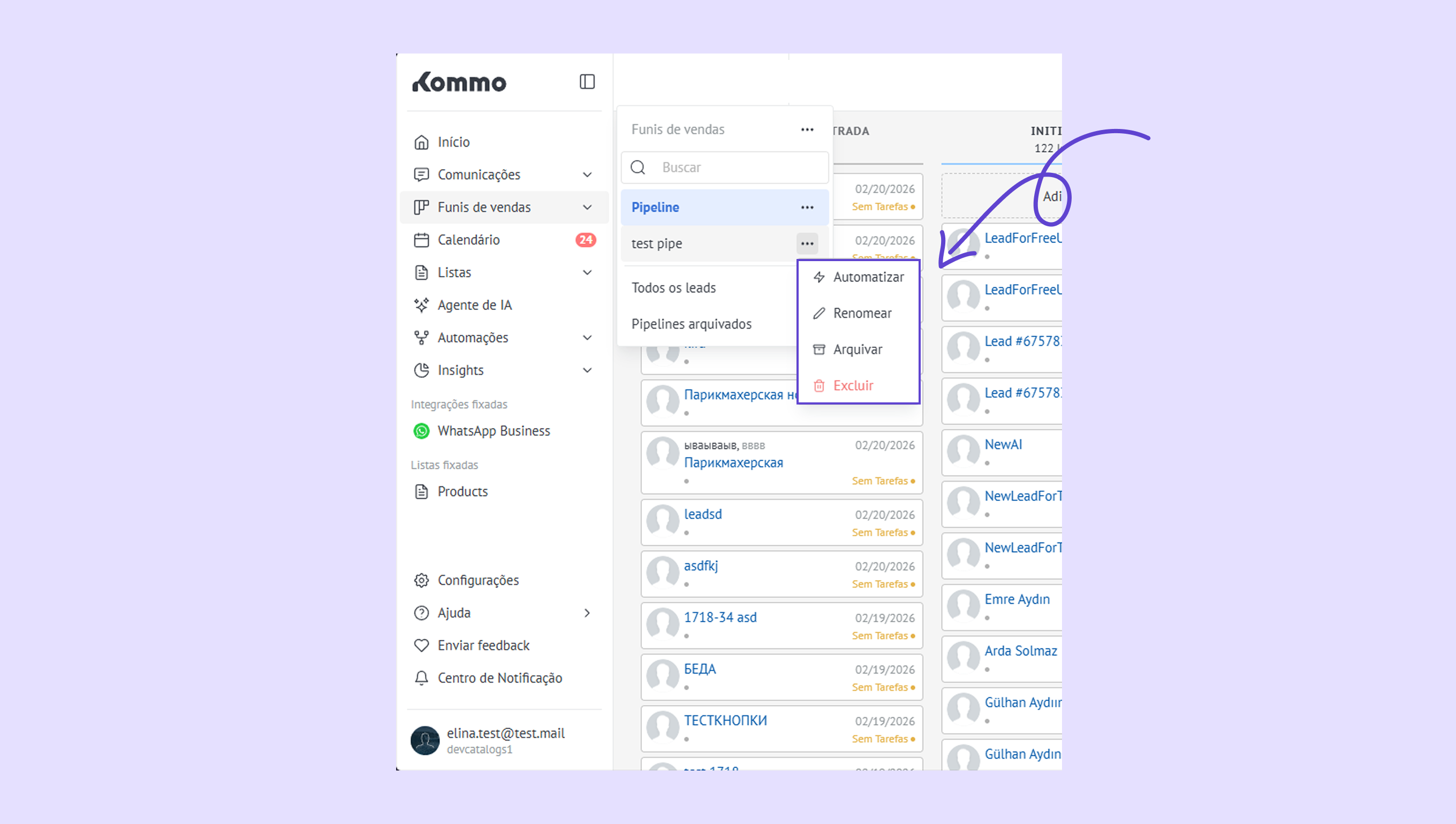Screen dimensions: 1456x824
Task: Choose Excluir from context menu
Action: (853, 385)
